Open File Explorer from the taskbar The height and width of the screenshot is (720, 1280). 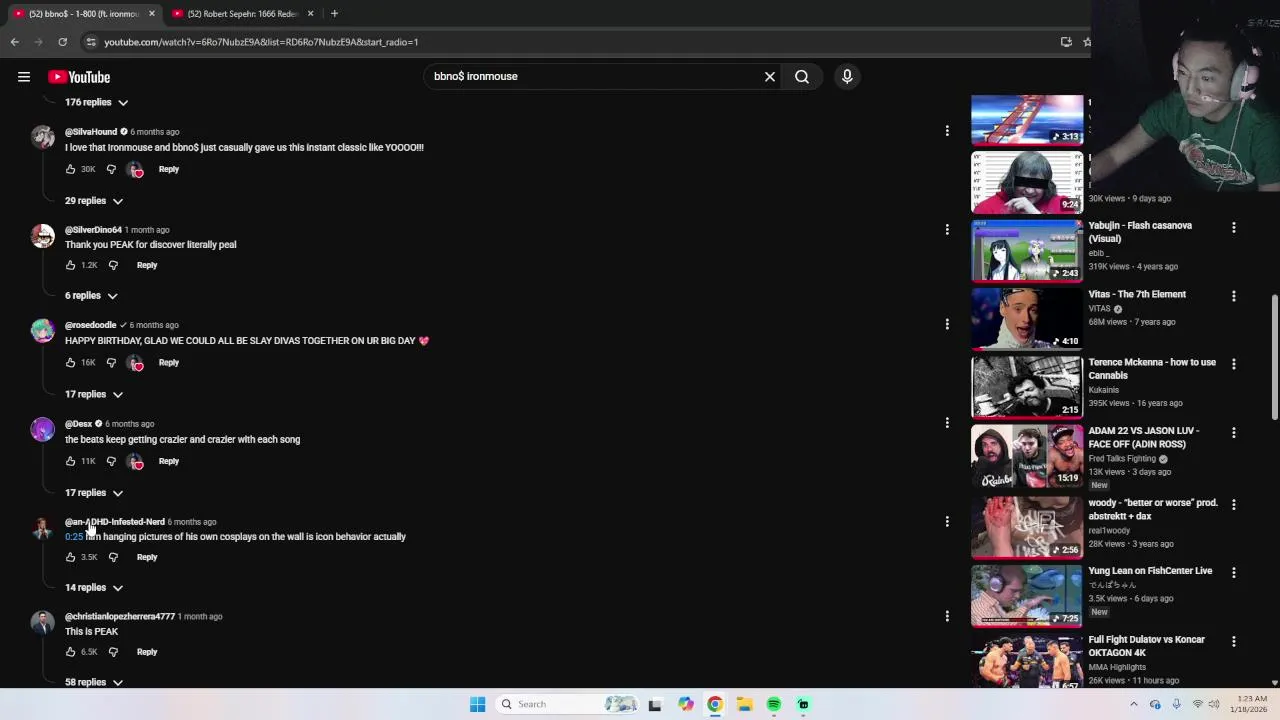[x=744, y=704]
